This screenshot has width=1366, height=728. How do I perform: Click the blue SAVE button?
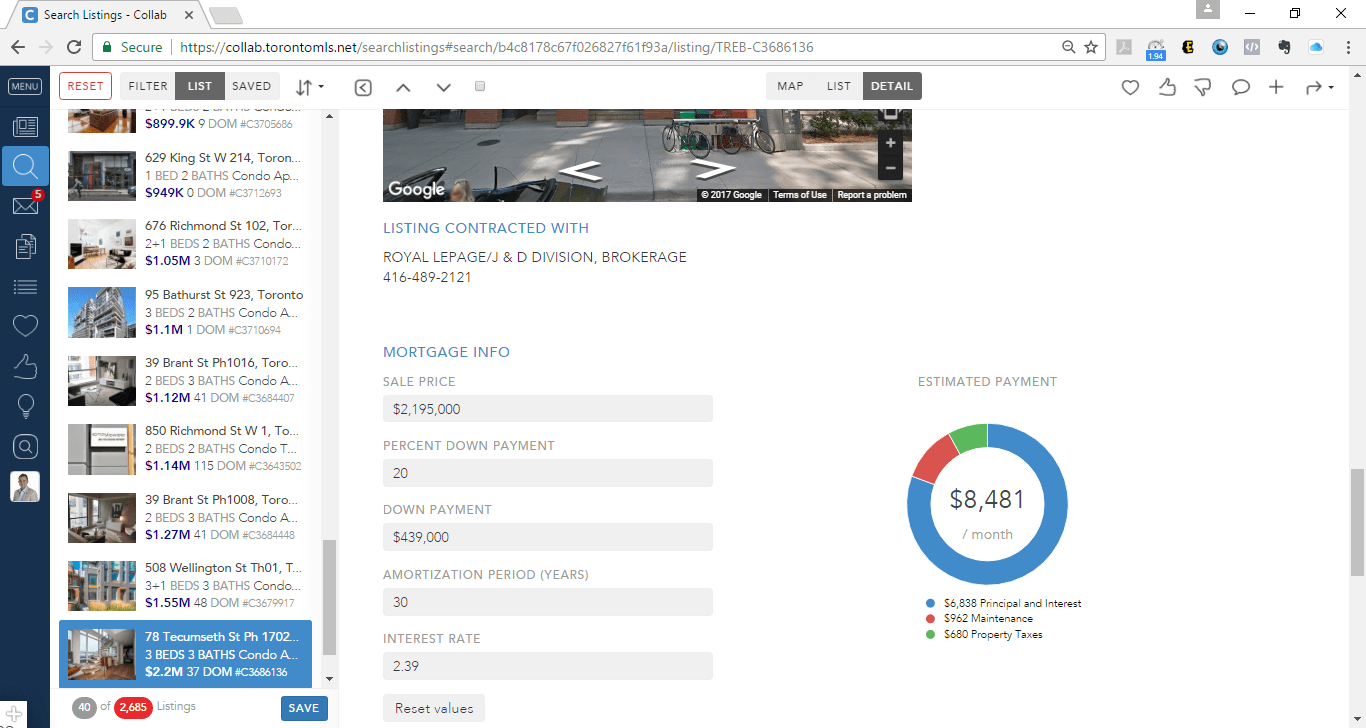303,708
